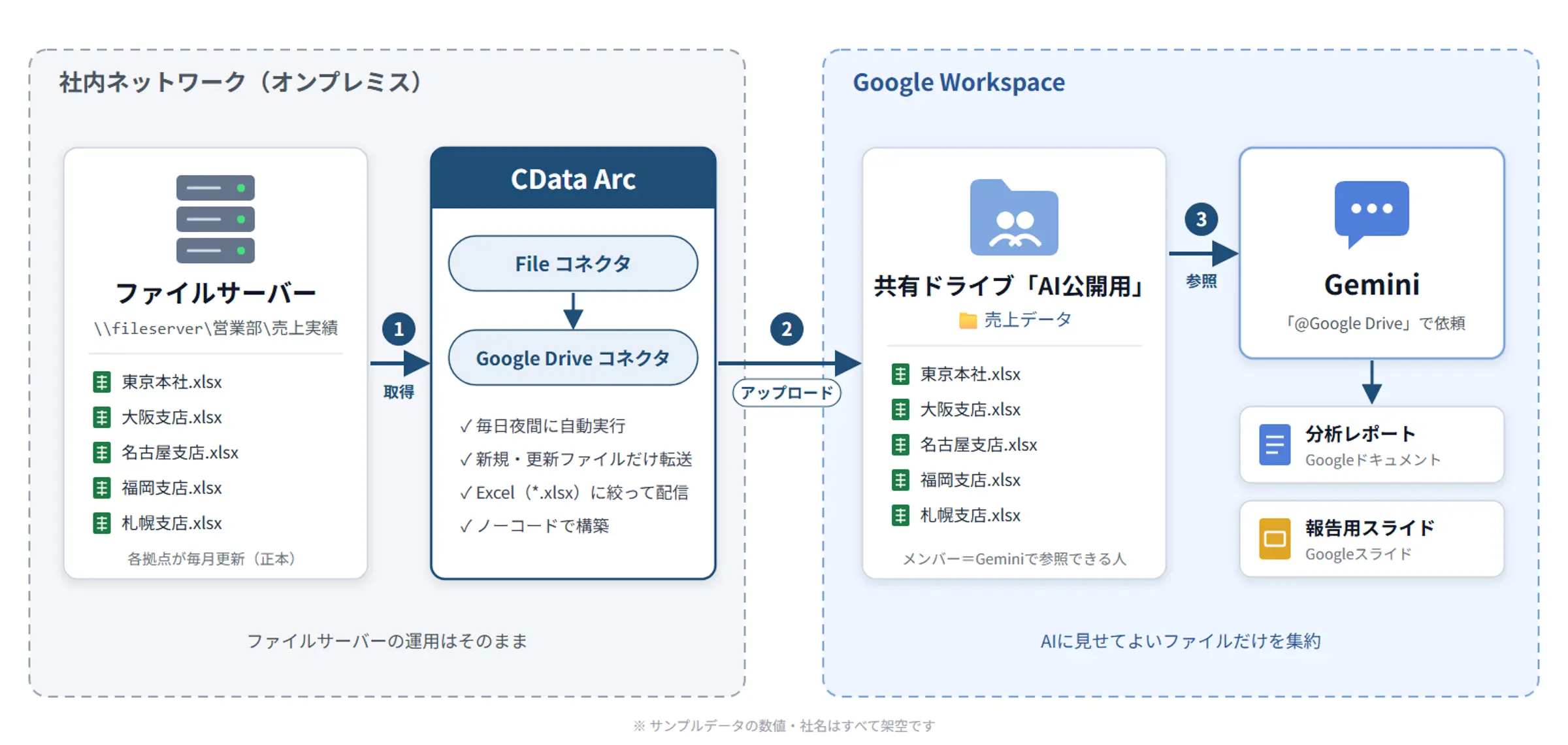Click the Excel(*.xlsx)に絞って配信 line

574,493
